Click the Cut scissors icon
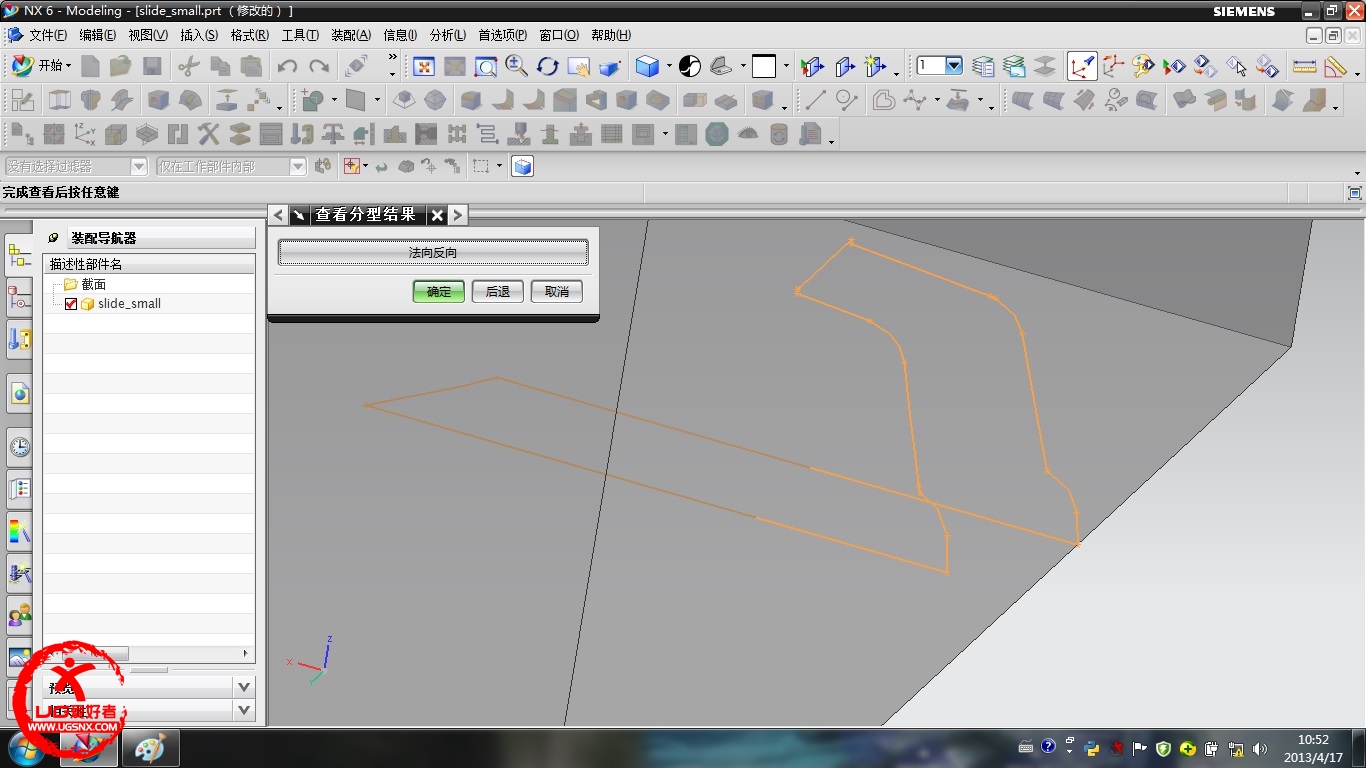Viewport: 1366px width, 768px height. click(188, 66)
